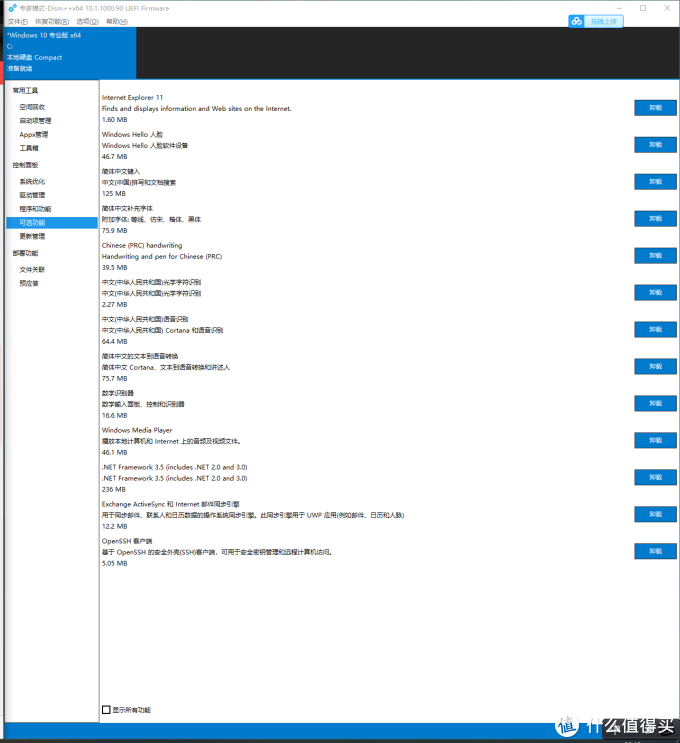Click 卸载 for OpenSSH 客户端
680x743 pixels.
coord(655,551)
